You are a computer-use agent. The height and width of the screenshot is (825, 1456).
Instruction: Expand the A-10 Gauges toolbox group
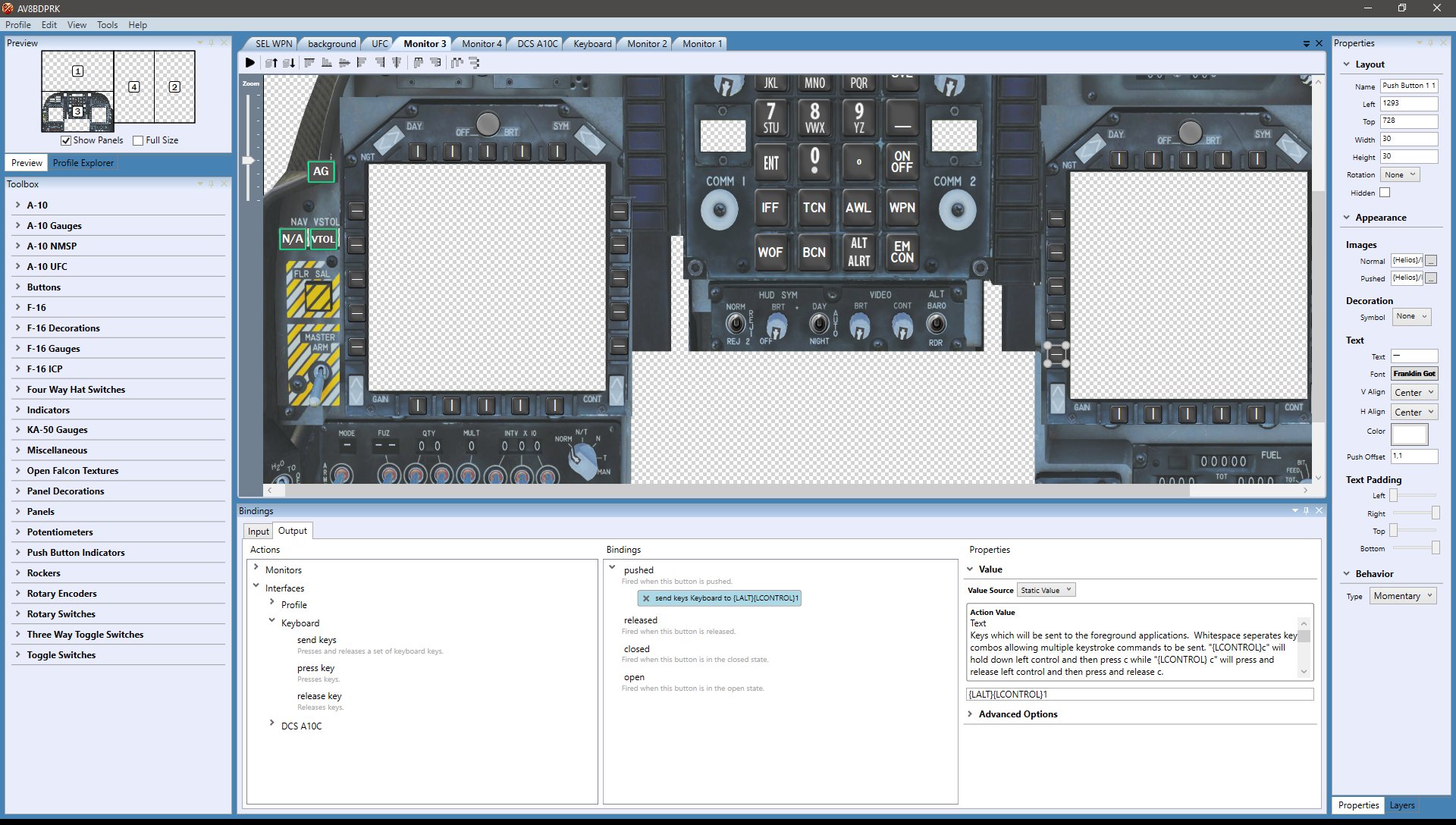18,225
